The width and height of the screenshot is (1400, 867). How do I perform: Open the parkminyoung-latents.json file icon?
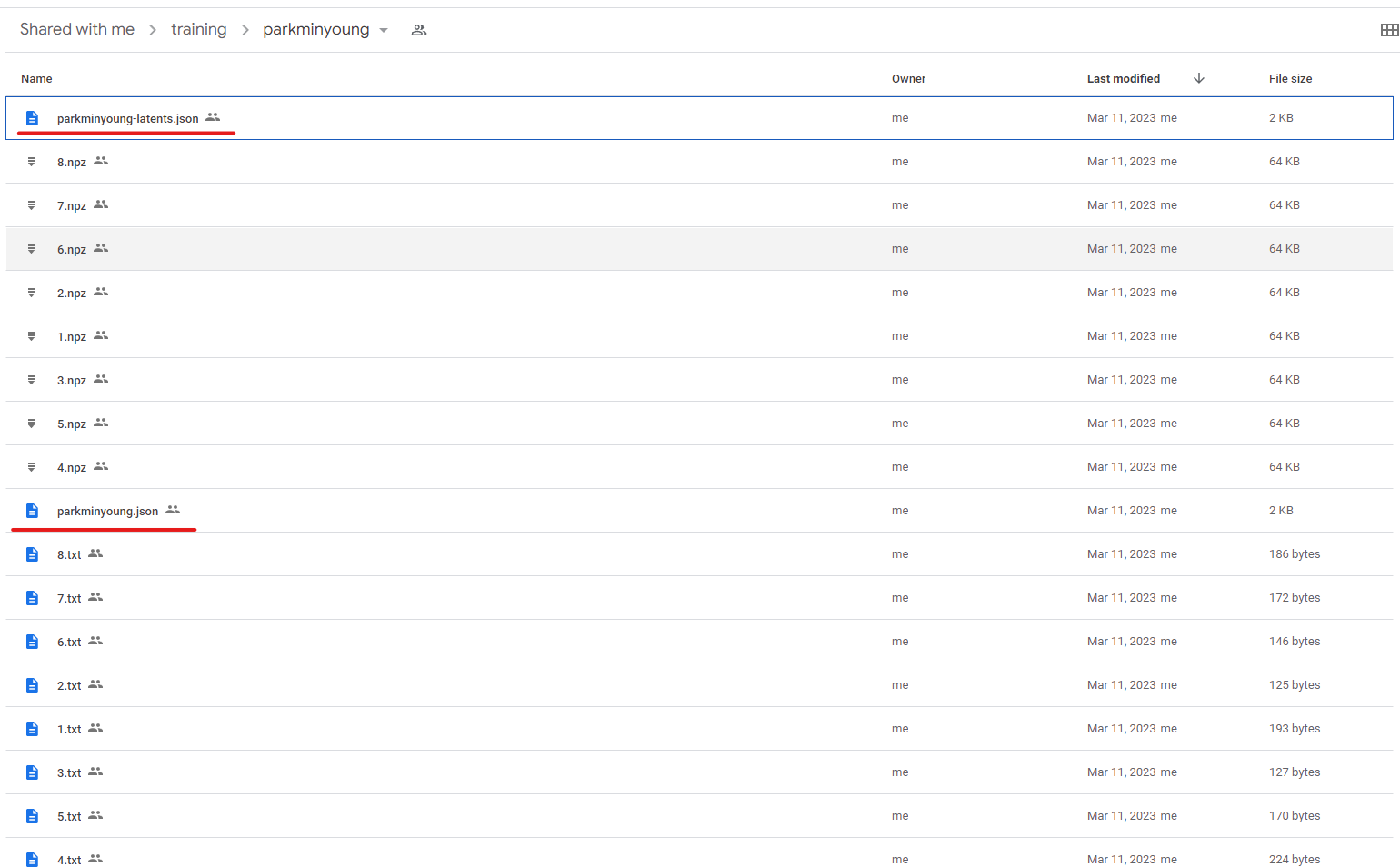[32, 117]
